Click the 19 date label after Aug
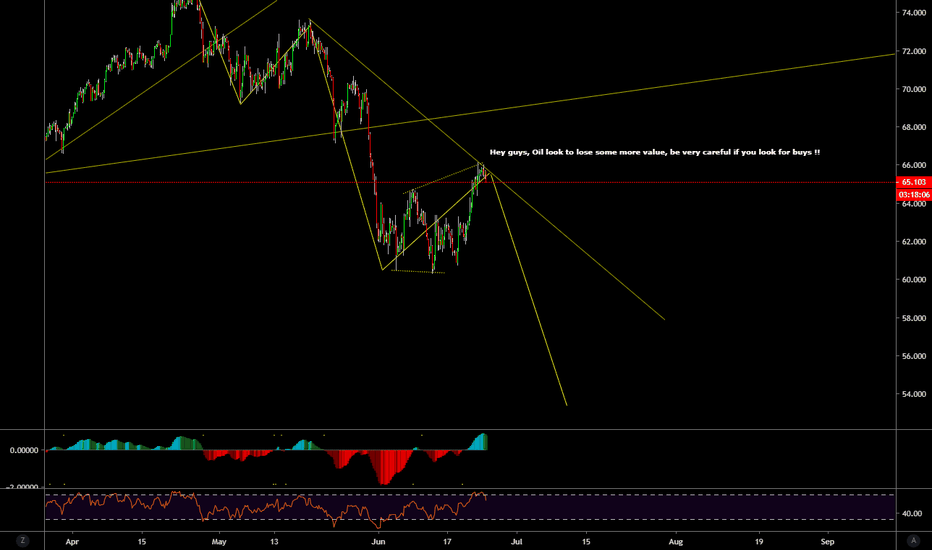This screenshot has height=550, width=932. [759, 542]
